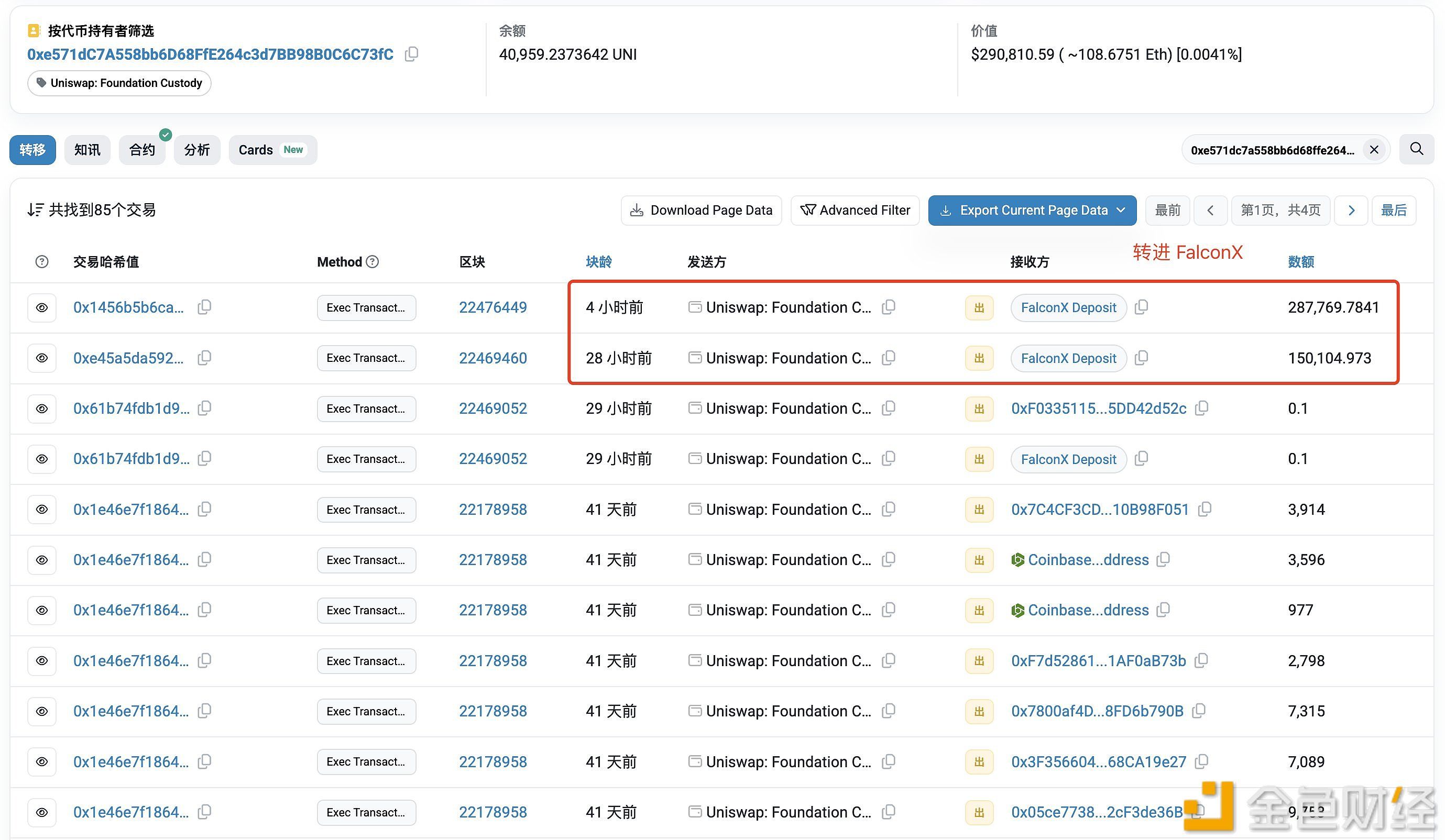Click the sort icon beside 共找到85个交易
The height and width of the screenshot is (840, 1445).
[35, 211]
